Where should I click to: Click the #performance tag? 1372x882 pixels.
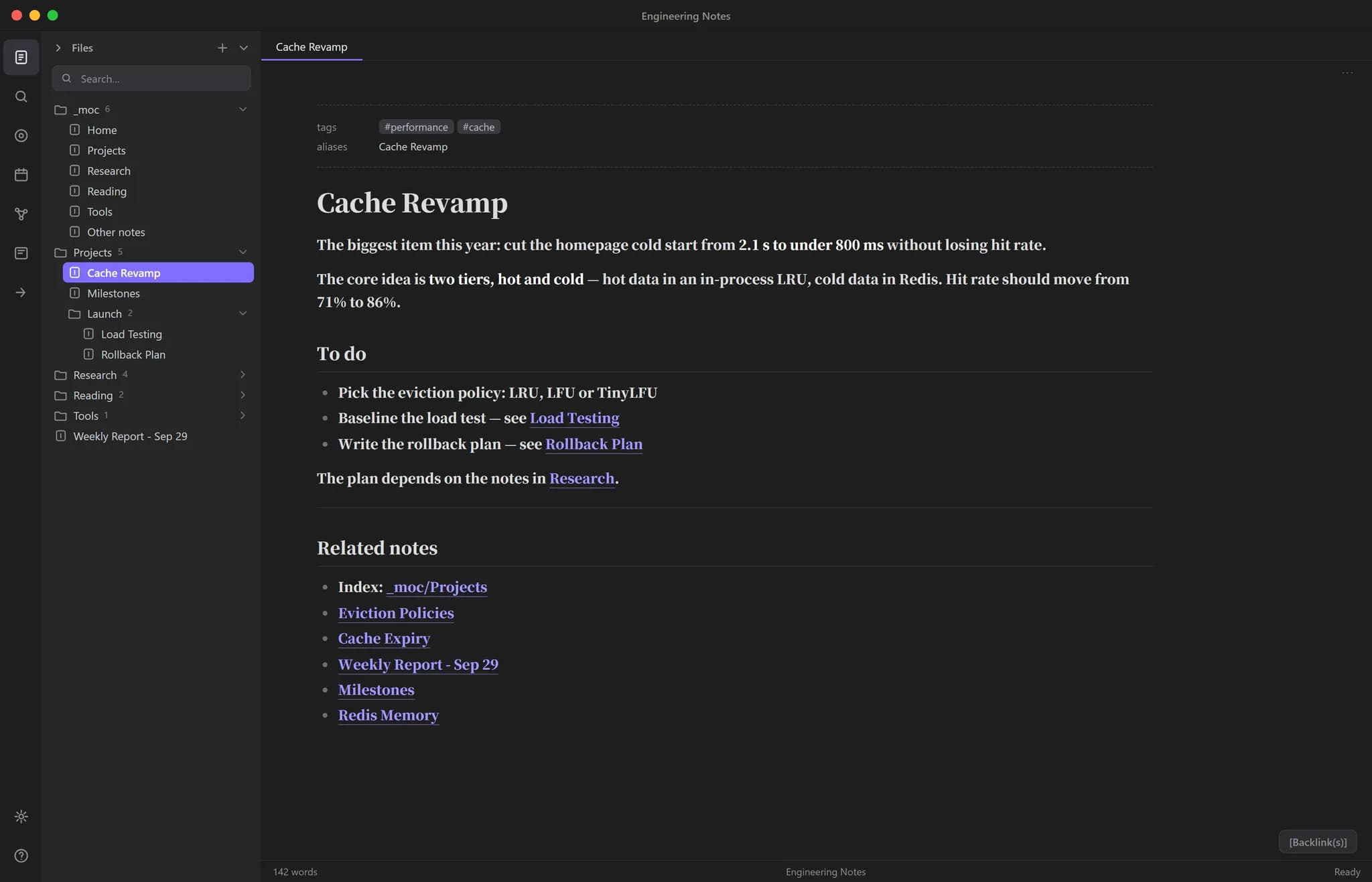(x=416, y=127)
